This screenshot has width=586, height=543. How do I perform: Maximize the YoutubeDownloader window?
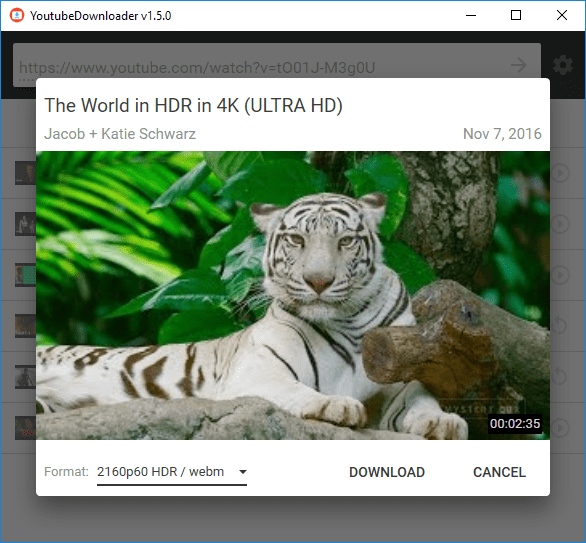pos(516,15)
